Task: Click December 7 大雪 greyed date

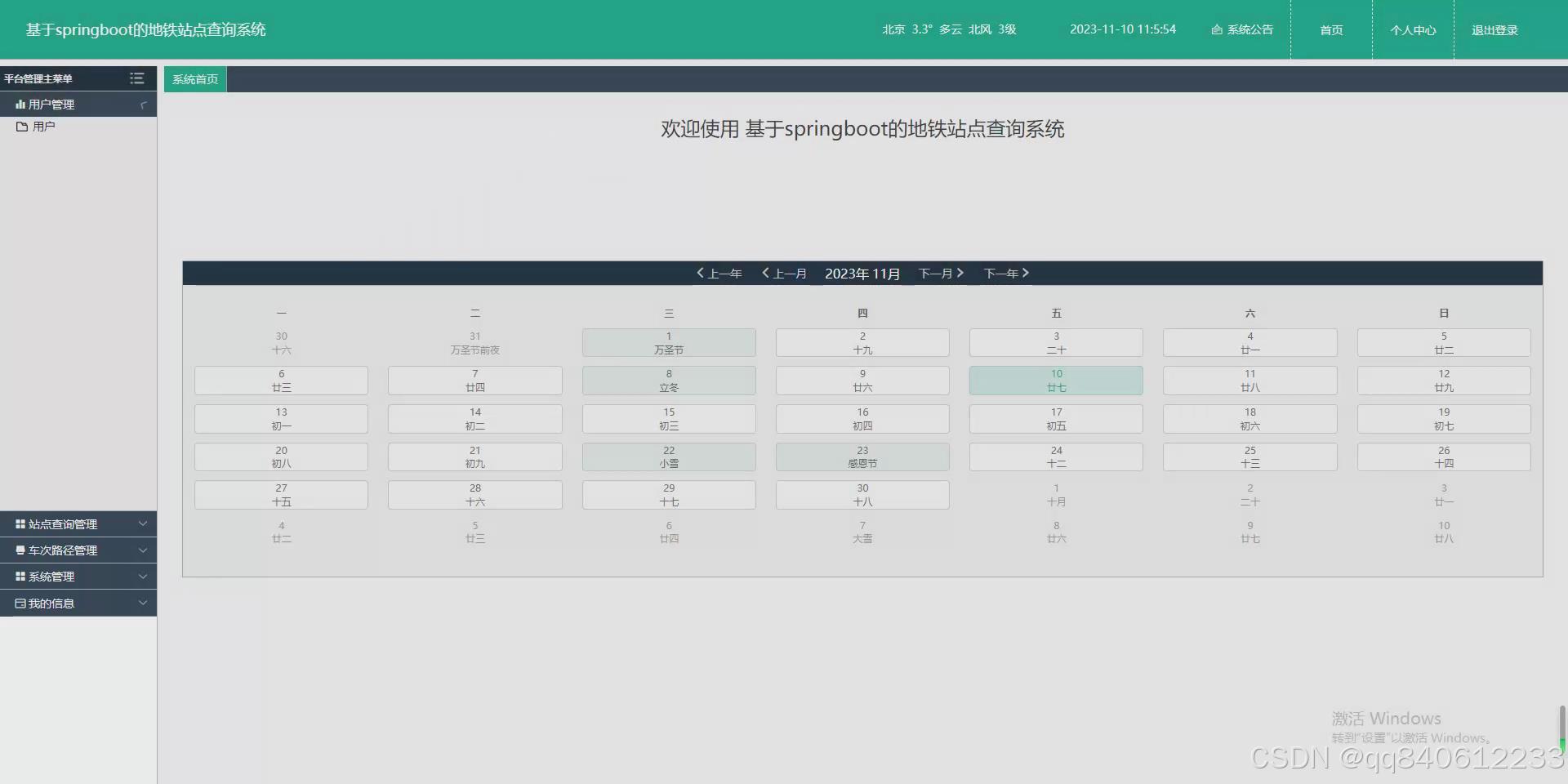Action: pos(862,532)
